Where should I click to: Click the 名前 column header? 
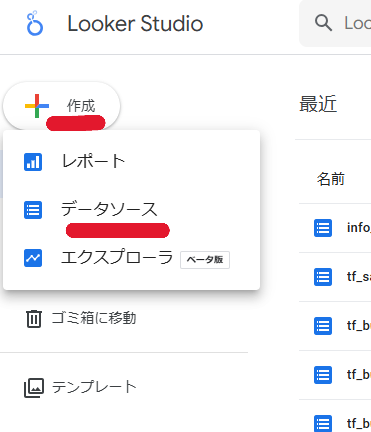331,179
